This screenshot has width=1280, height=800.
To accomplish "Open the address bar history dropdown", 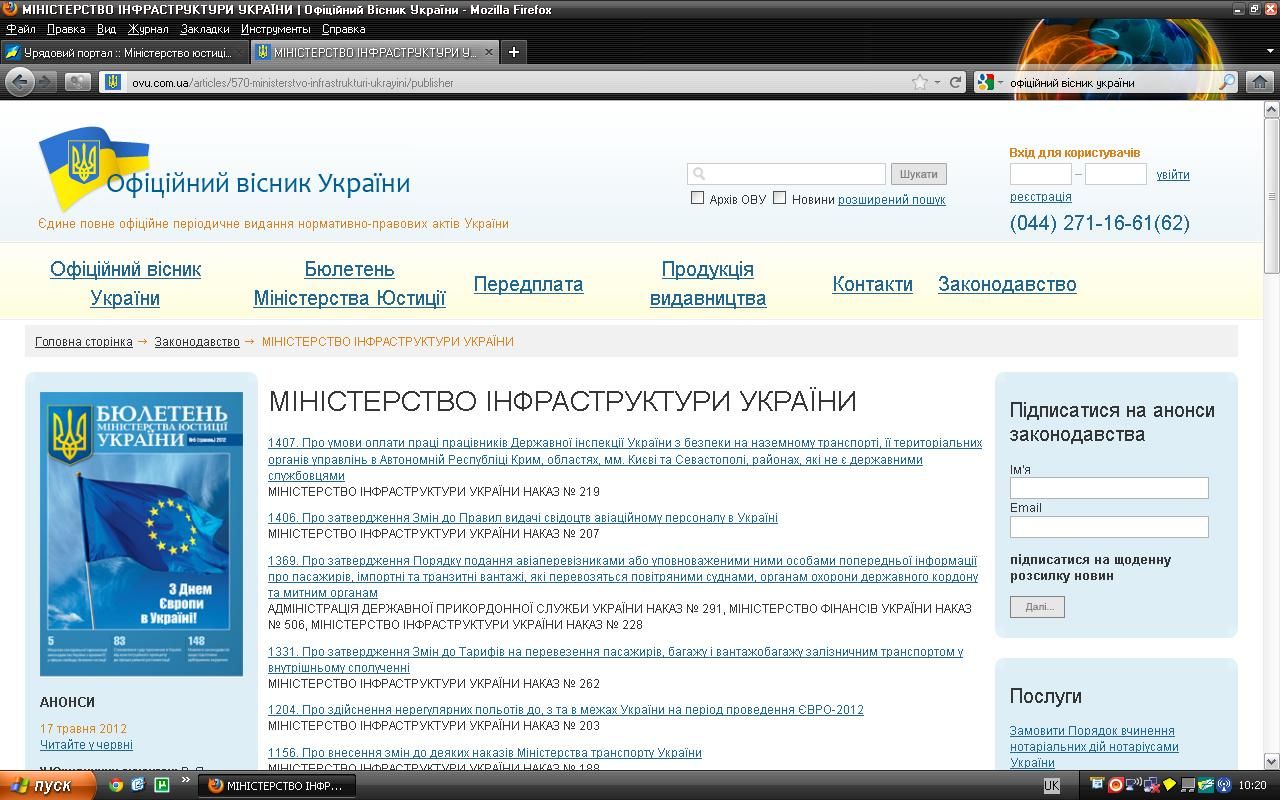I will point(937,83).
